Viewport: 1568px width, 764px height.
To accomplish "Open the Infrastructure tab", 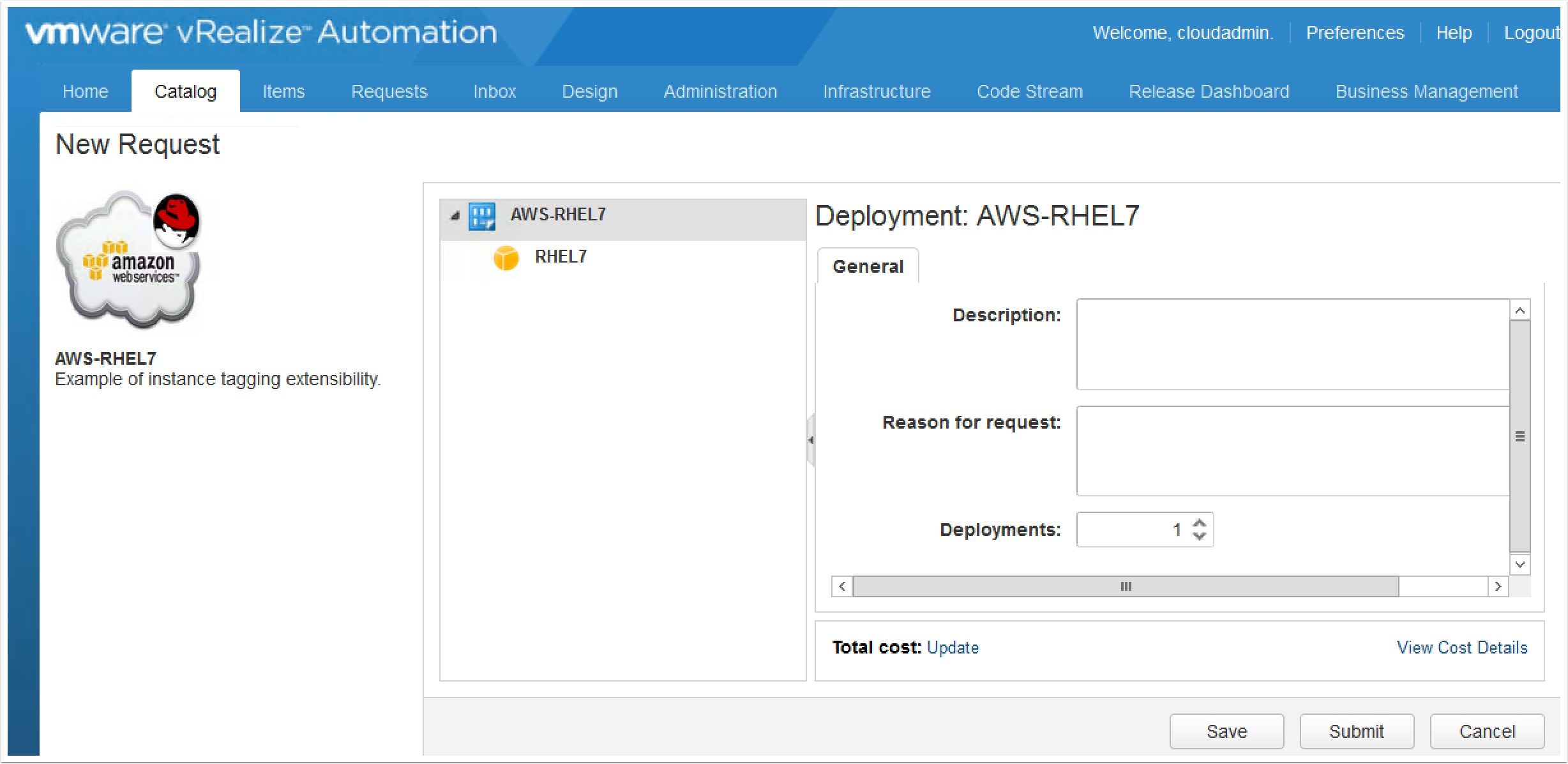I will coord(877,92).
